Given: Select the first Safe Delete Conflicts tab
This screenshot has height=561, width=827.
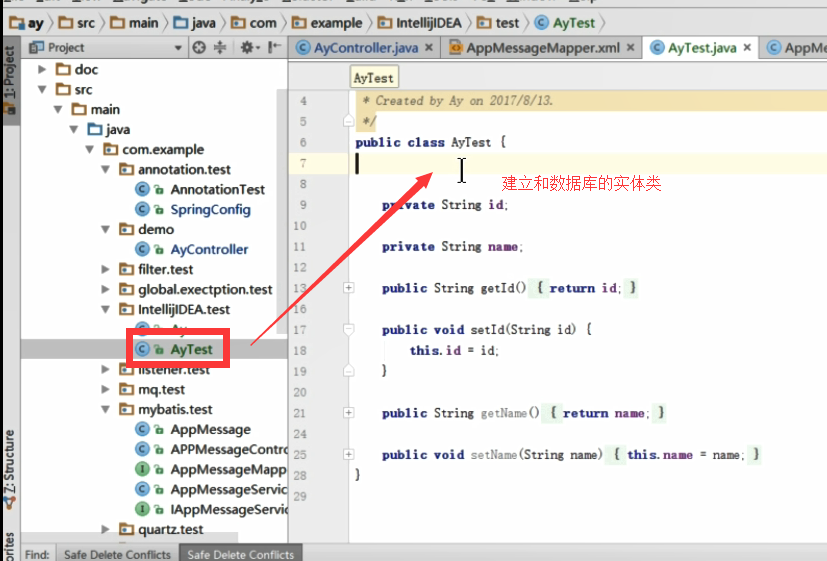Looking at the screenshot, I should pyautogui.click(x=118, y=554).
